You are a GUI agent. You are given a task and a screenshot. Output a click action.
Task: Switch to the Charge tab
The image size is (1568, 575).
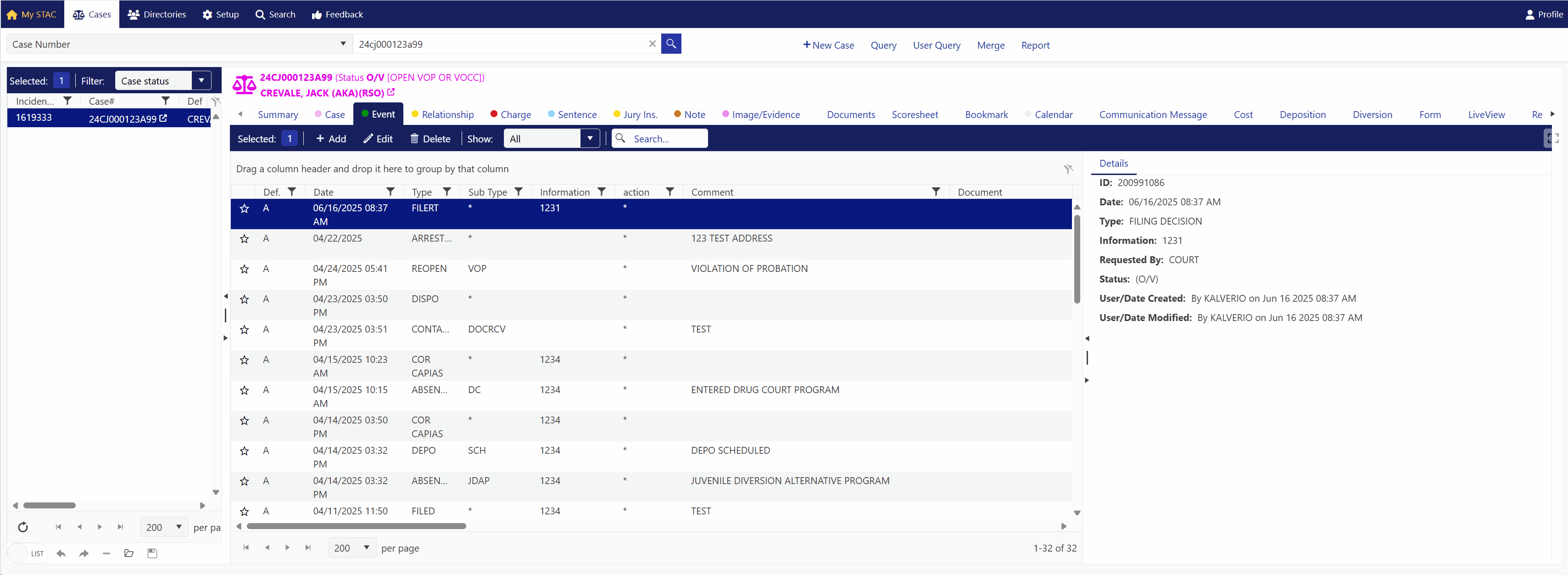[515, 114]
